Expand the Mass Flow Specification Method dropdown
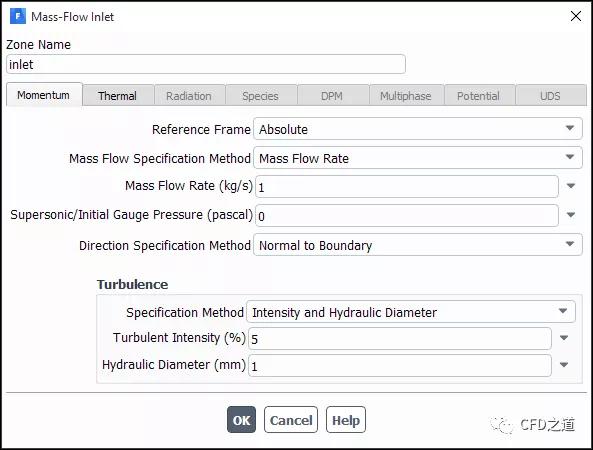This screenshot has width=593, height=450. point(418,158)
